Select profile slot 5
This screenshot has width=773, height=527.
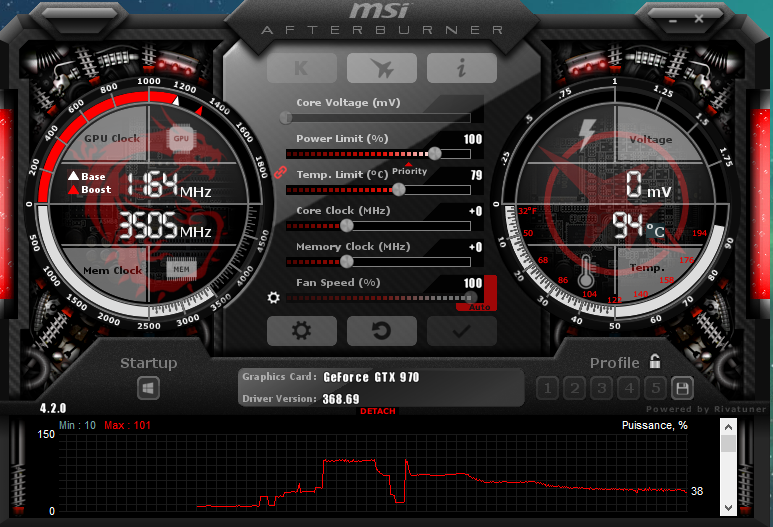656,388
